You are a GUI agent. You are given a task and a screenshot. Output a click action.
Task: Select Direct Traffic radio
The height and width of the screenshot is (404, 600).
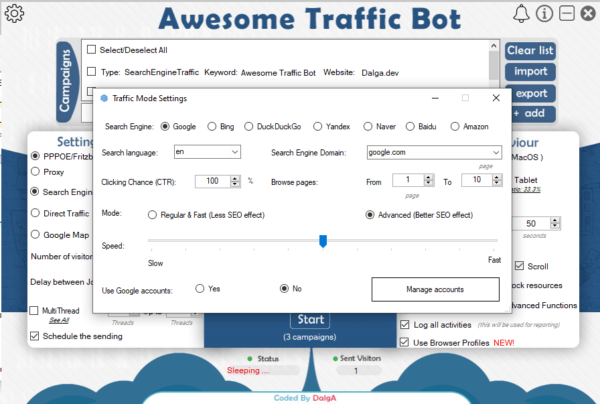pos(35,213)
